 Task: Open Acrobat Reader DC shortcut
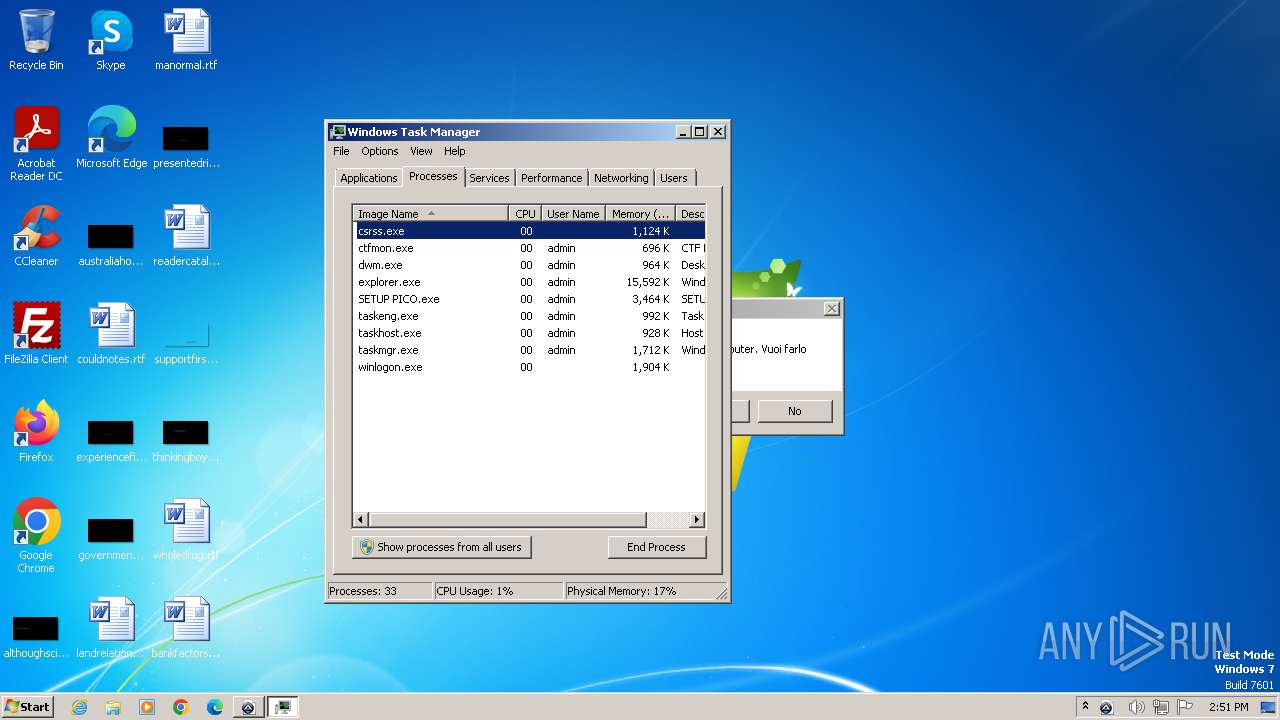click(36, 143)
